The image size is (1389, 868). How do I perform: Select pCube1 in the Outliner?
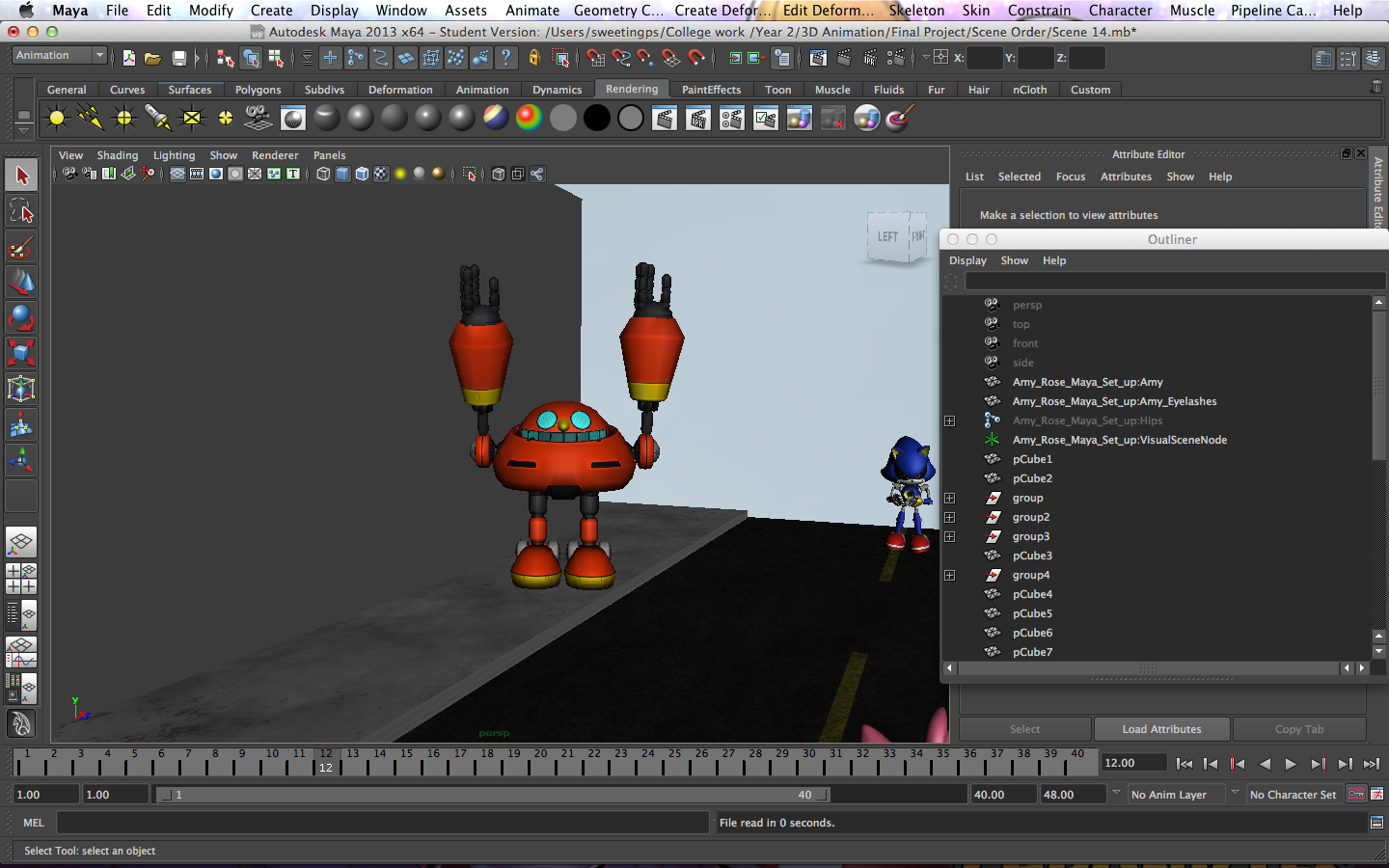coord(1031,459)
